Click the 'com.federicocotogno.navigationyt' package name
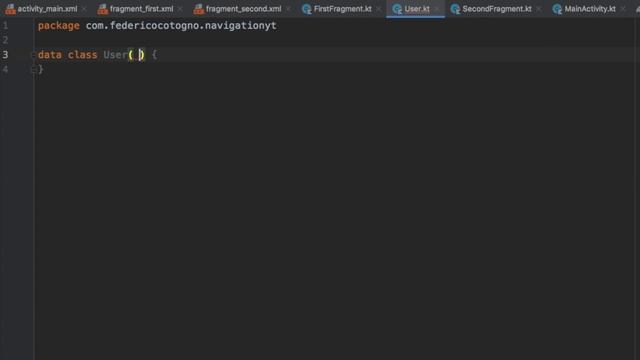Image resolution: width=640 pixels, height=360 pixels. (x=181, y=26)
